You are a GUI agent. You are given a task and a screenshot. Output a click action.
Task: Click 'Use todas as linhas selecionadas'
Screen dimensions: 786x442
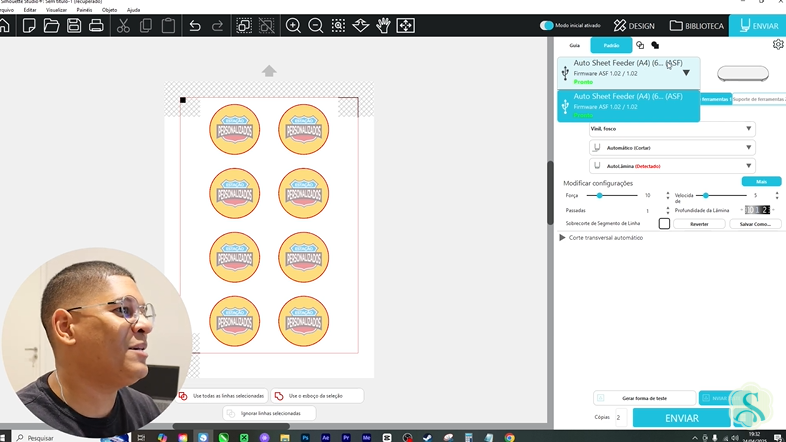(223, 396)
